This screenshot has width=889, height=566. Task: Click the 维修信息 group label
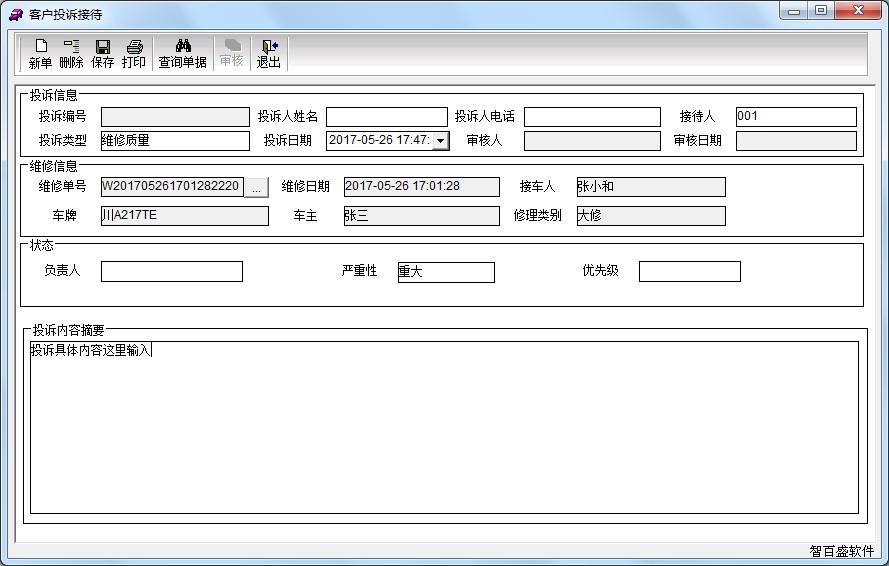pyautogui.click(x=53, y=166)
